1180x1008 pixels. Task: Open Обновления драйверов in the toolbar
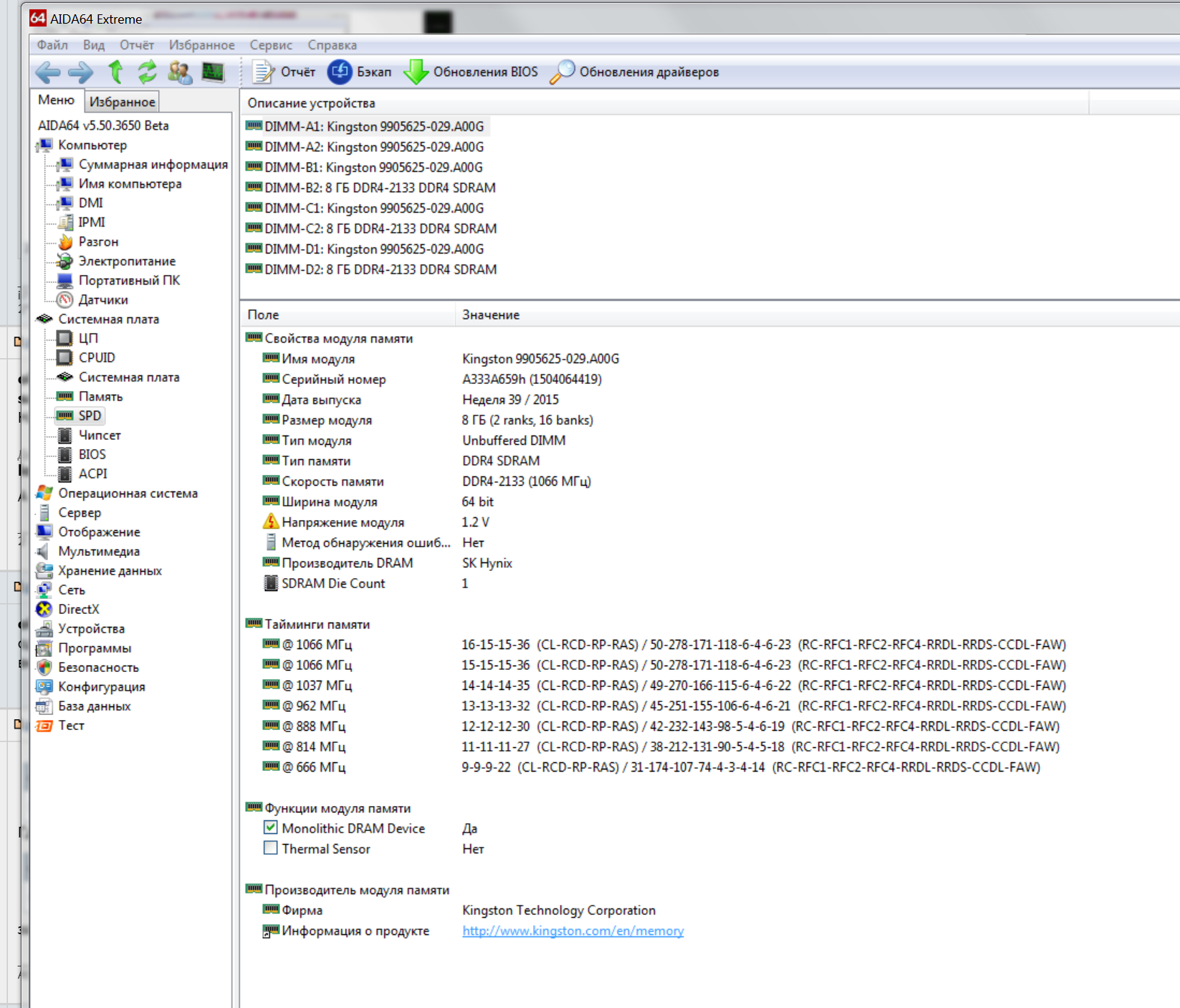coord(634,72)
